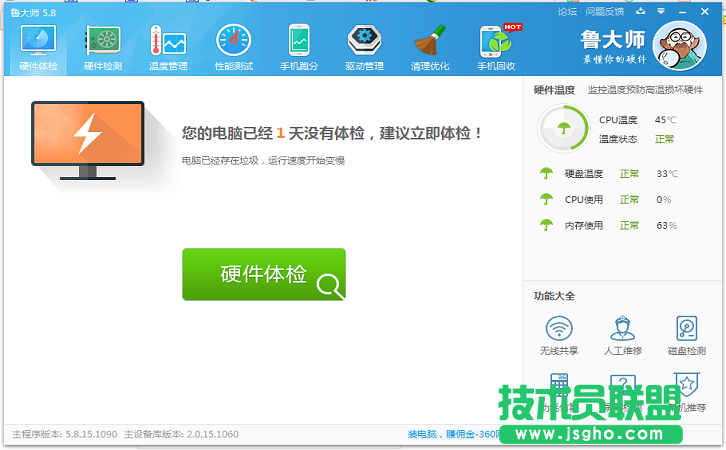Screen dimensions: 726x450
Task: Open 磁盘检测 disk icon
Action: pyautogui.click(x=687, y=328)
